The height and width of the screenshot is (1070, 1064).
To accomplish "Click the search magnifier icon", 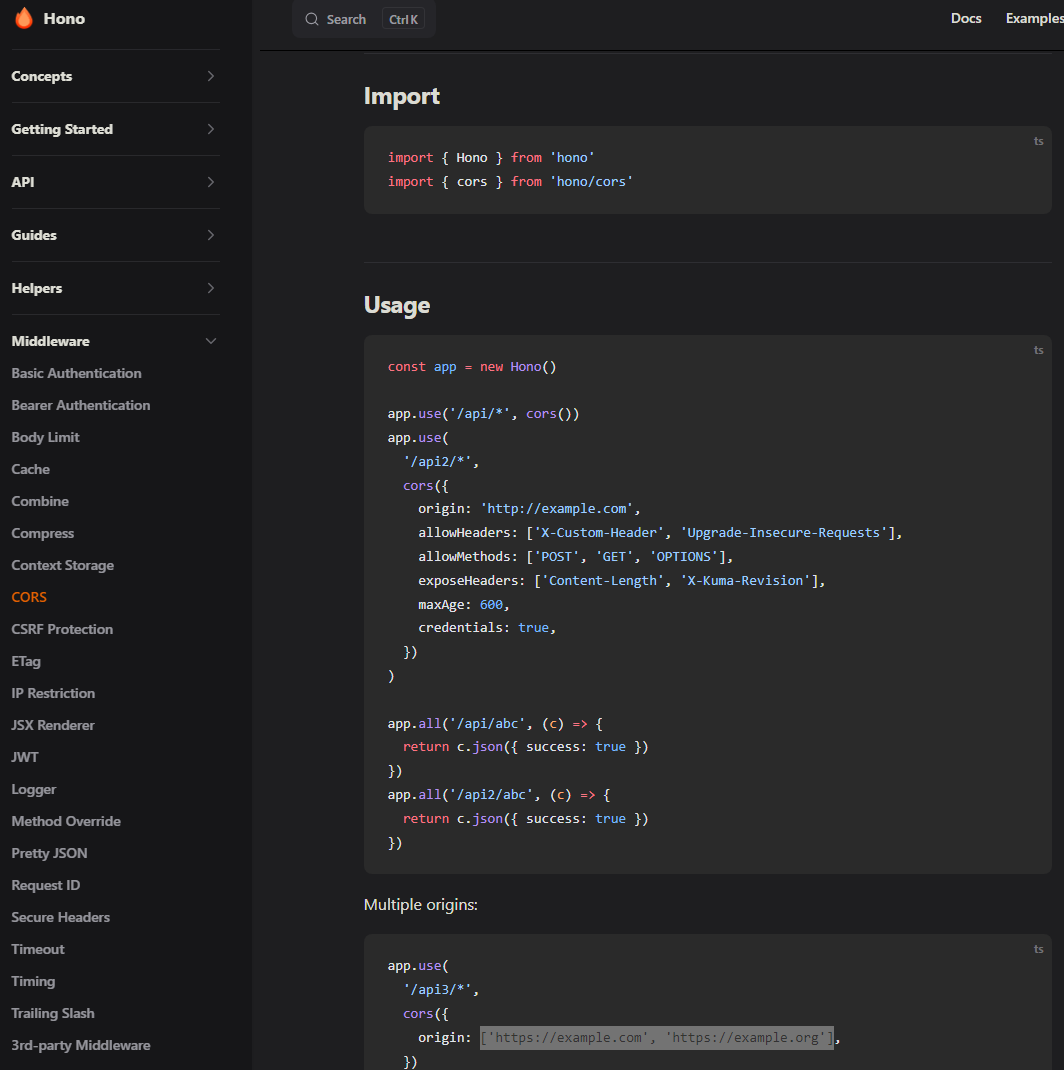I will [x=312, y=19].
